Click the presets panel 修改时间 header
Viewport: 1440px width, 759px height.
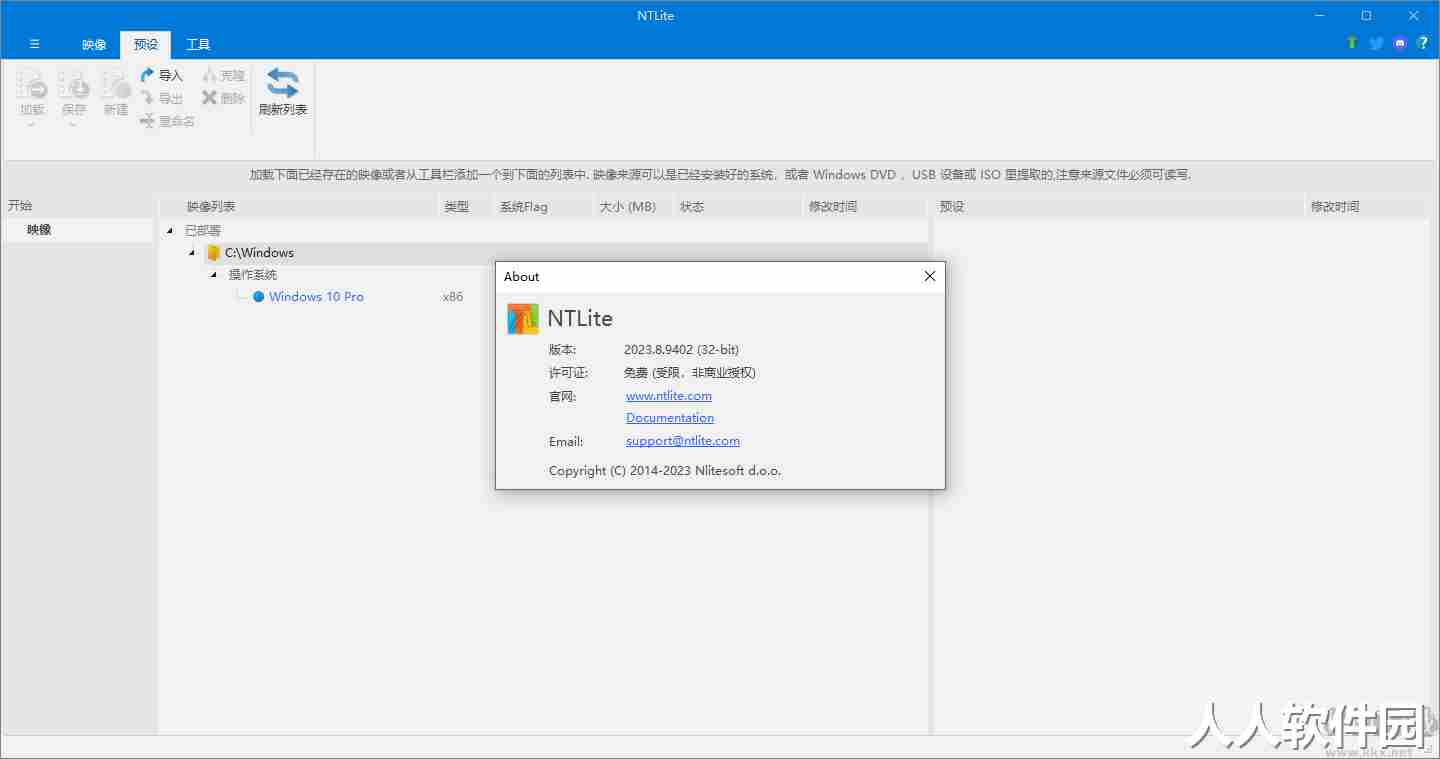click(1367, 207)
